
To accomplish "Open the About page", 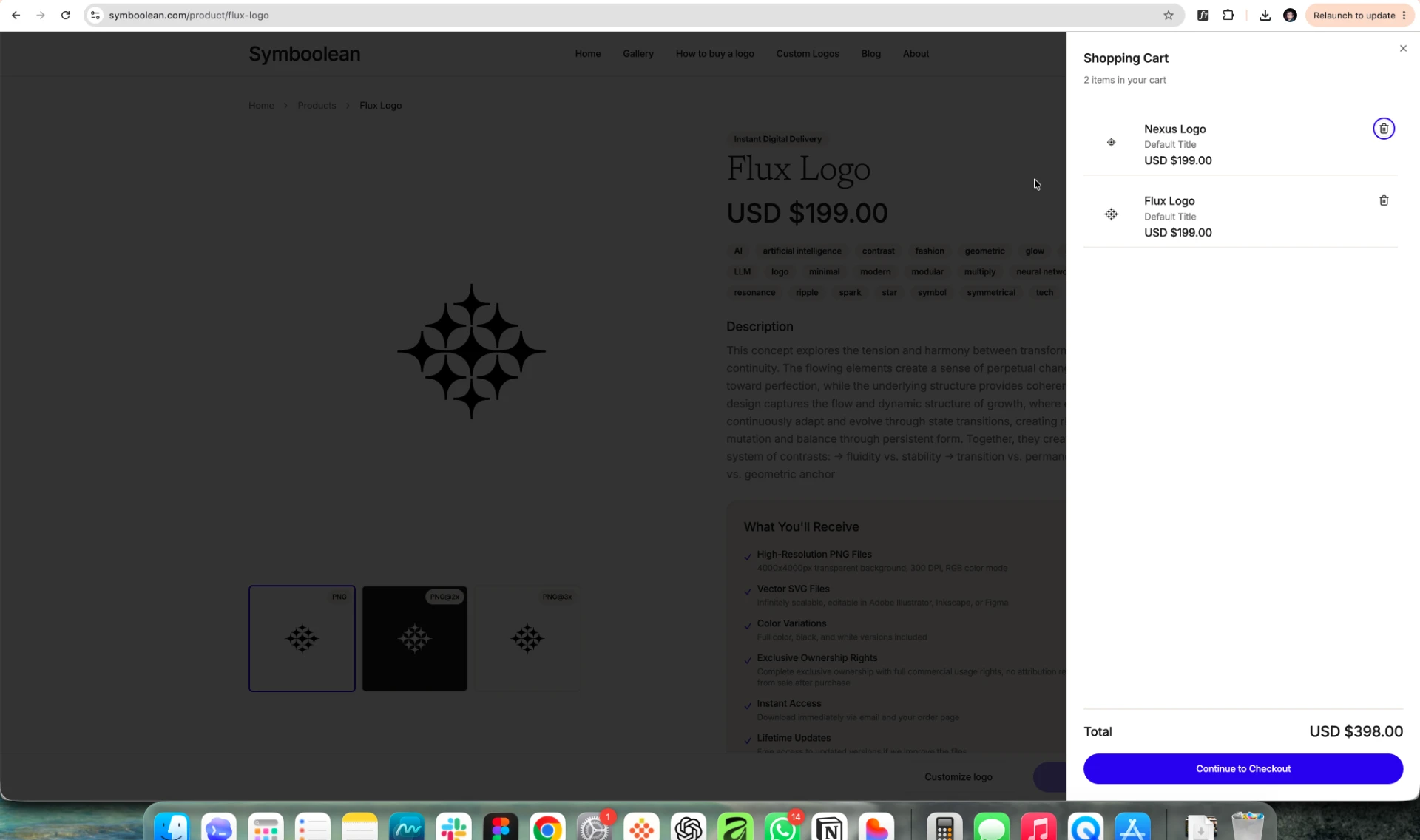I will [x=916, y=54].
